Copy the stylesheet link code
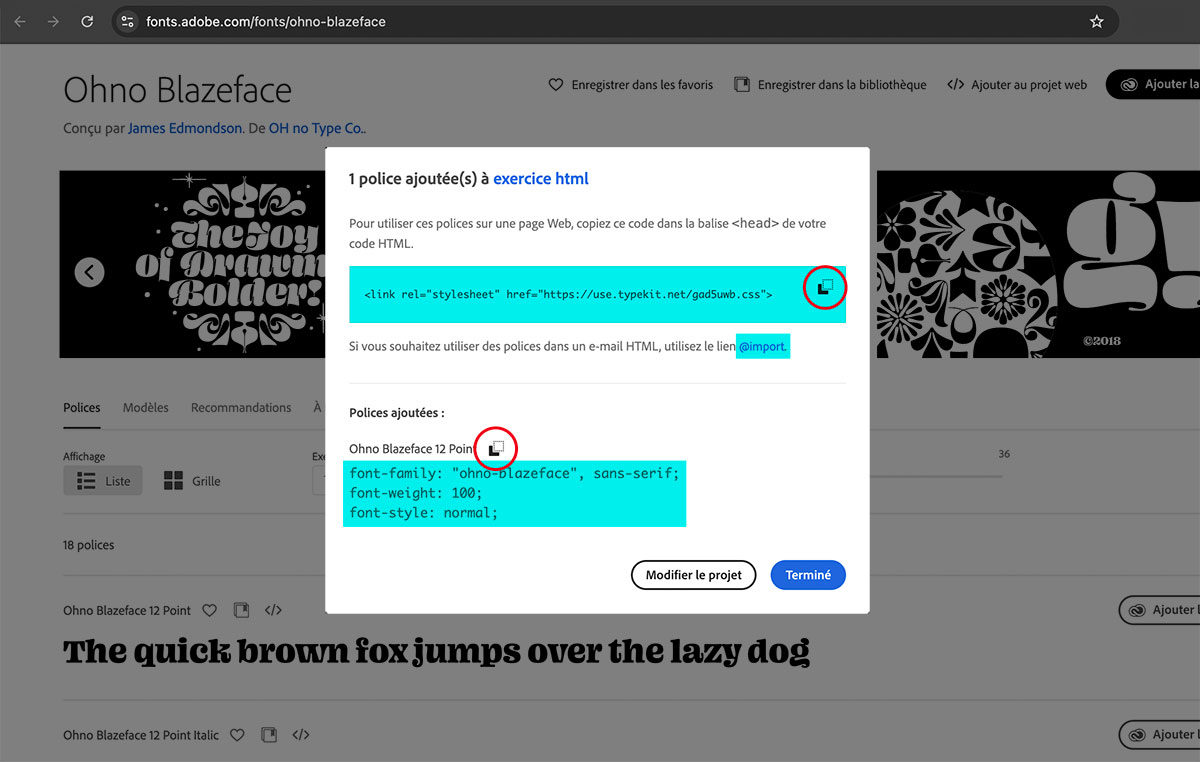 click(x=824, y=288)
